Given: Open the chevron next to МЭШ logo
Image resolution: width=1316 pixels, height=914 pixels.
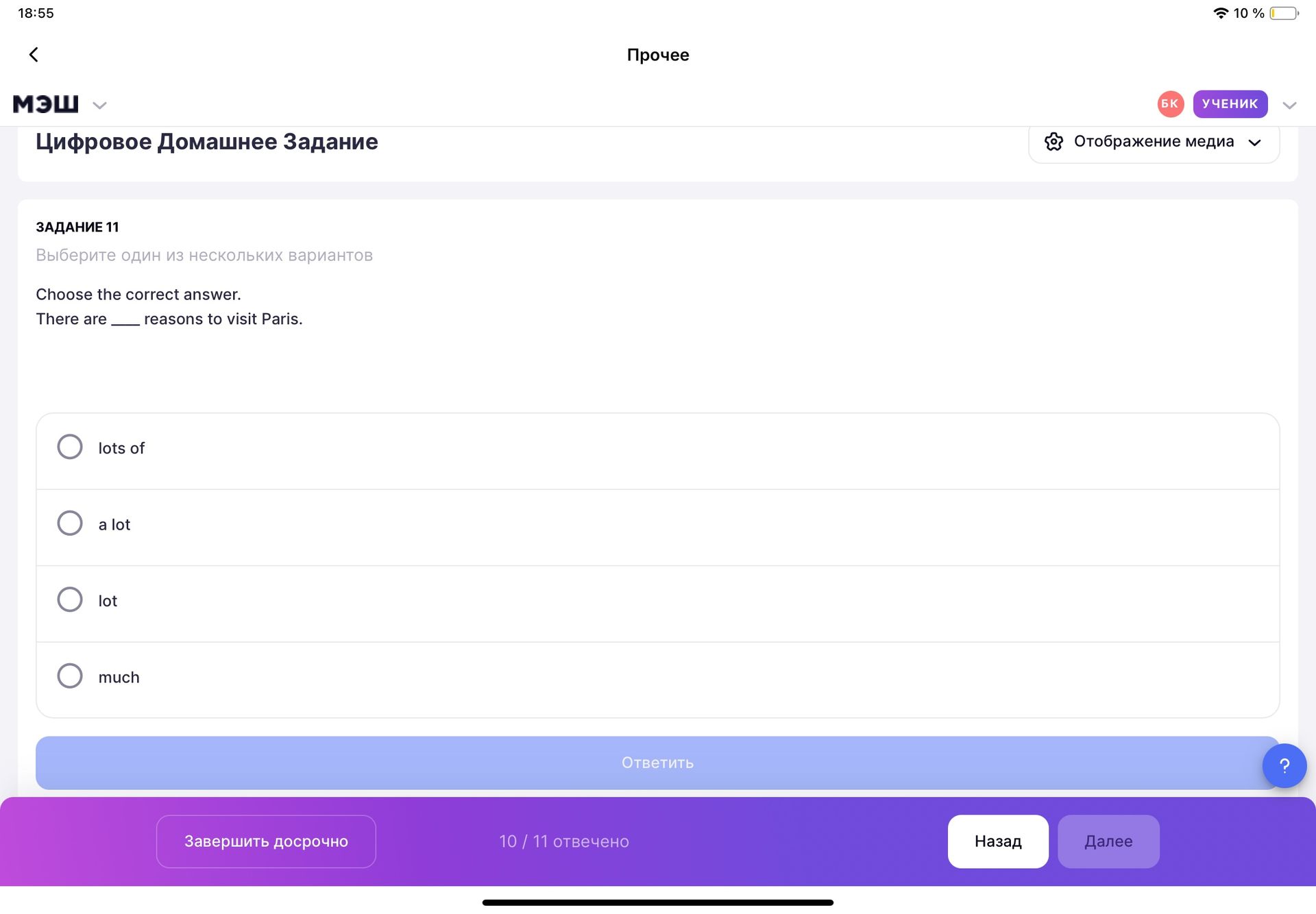Looking at the screenshot, I should pos(99,105).
